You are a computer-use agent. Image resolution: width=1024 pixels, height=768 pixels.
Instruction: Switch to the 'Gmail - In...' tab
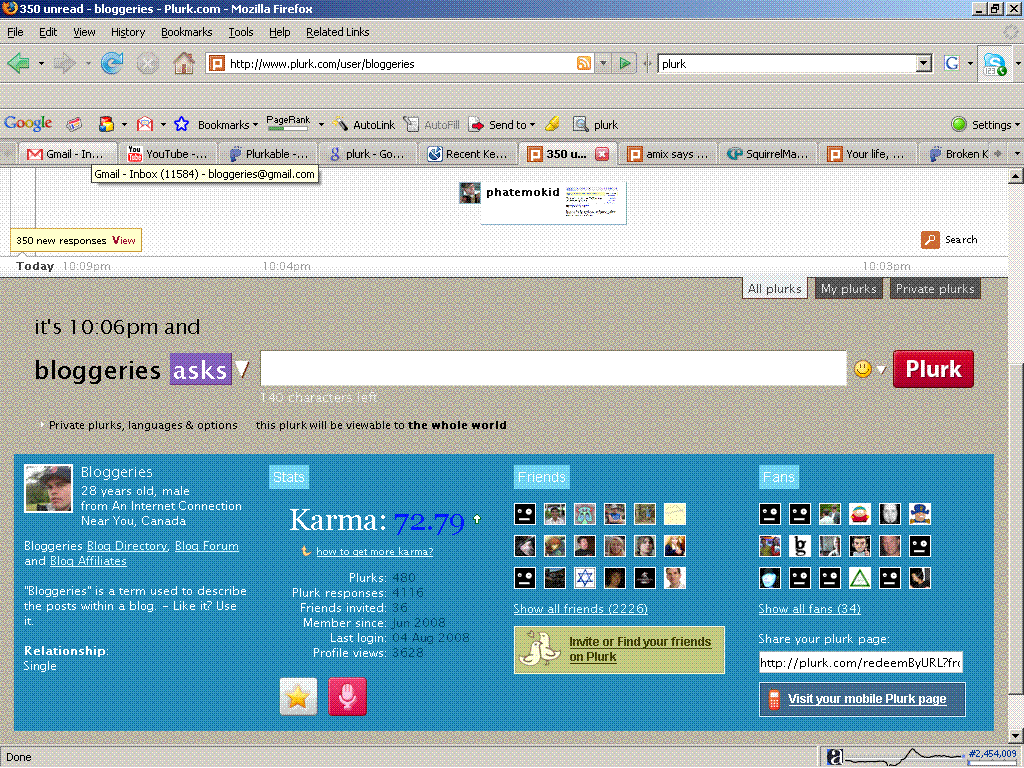[x=68, y=154]
